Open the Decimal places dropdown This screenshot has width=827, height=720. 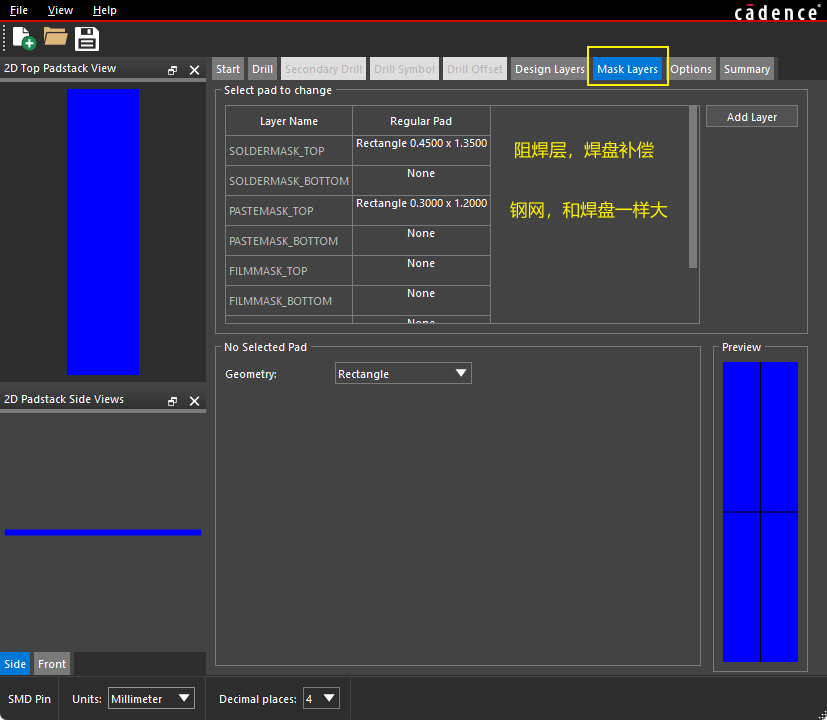pyautogui.click(x=321, y=698)
